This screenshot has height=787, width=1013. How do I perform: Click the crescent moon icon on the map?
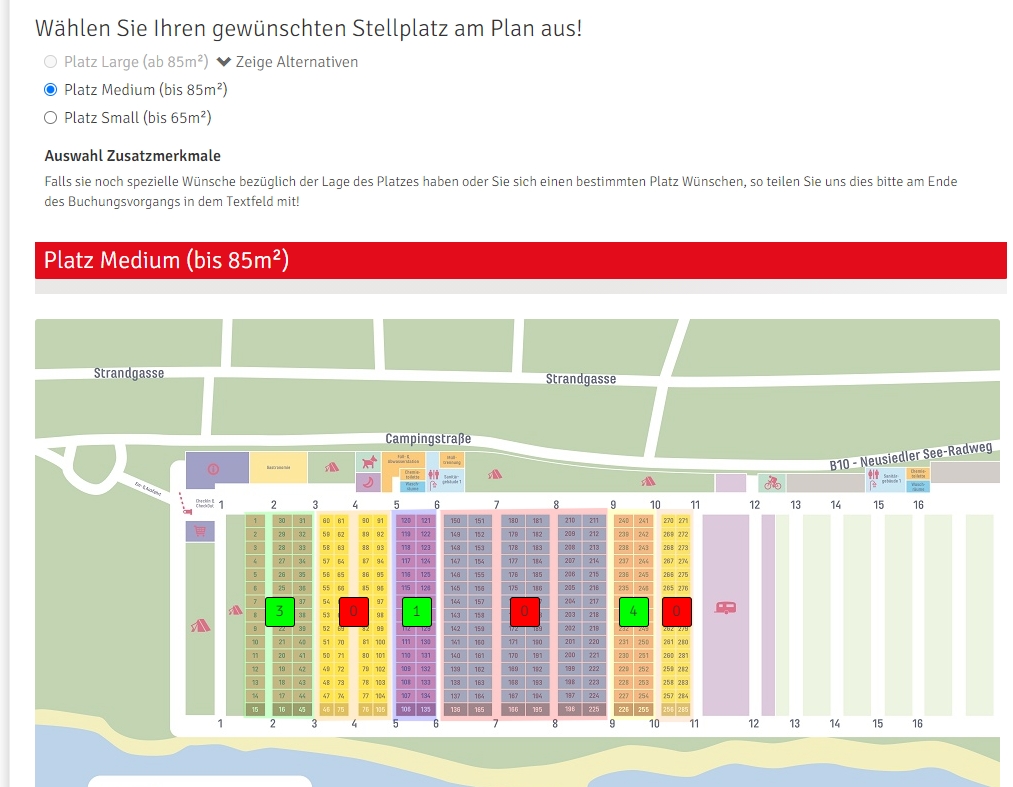tap(368, 482)
